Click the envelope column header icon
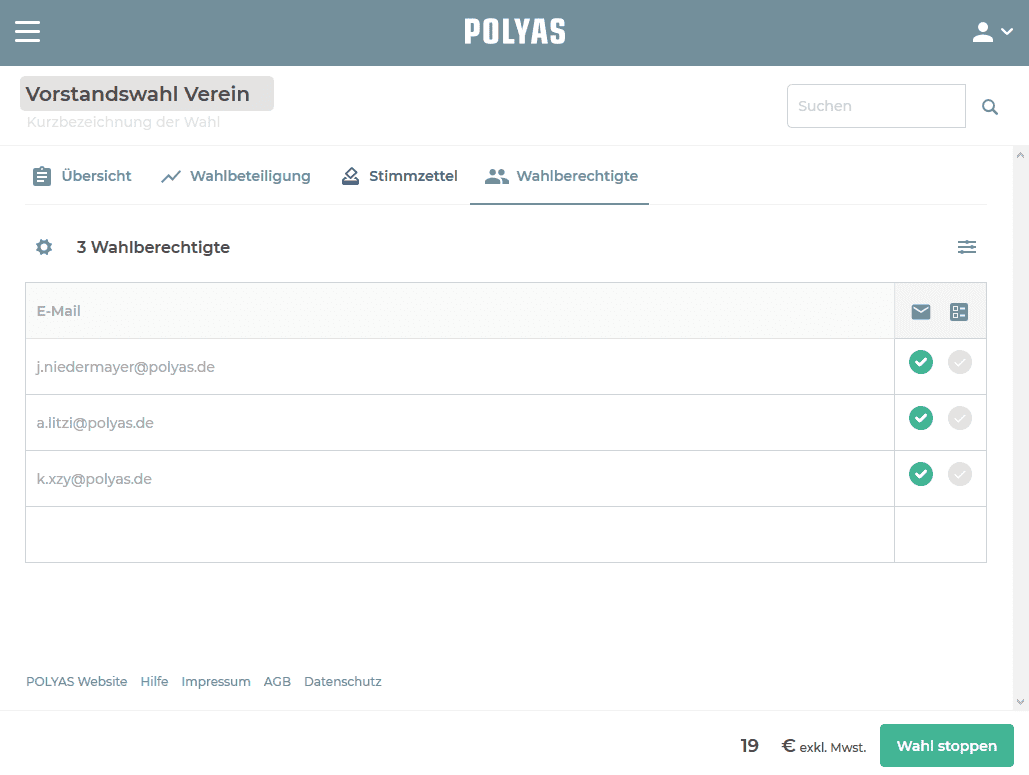This screenshot has height=775, width=1029. coord(921,312)
